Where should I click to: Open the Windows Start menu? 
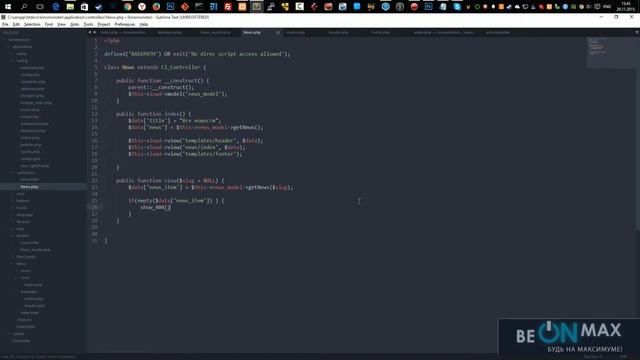8,7
